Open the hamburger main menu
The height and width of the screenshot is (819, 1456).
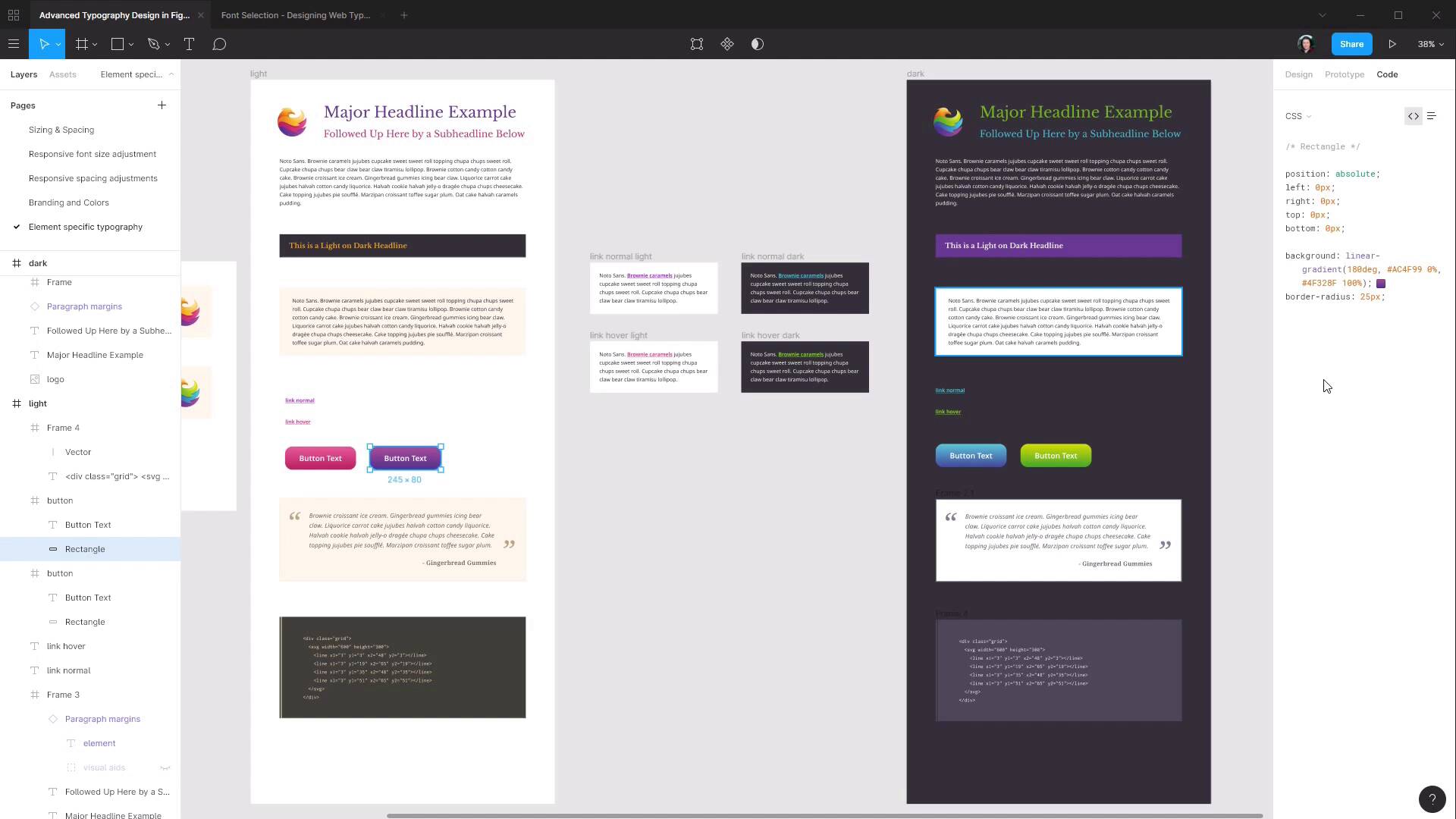point(14,44)
